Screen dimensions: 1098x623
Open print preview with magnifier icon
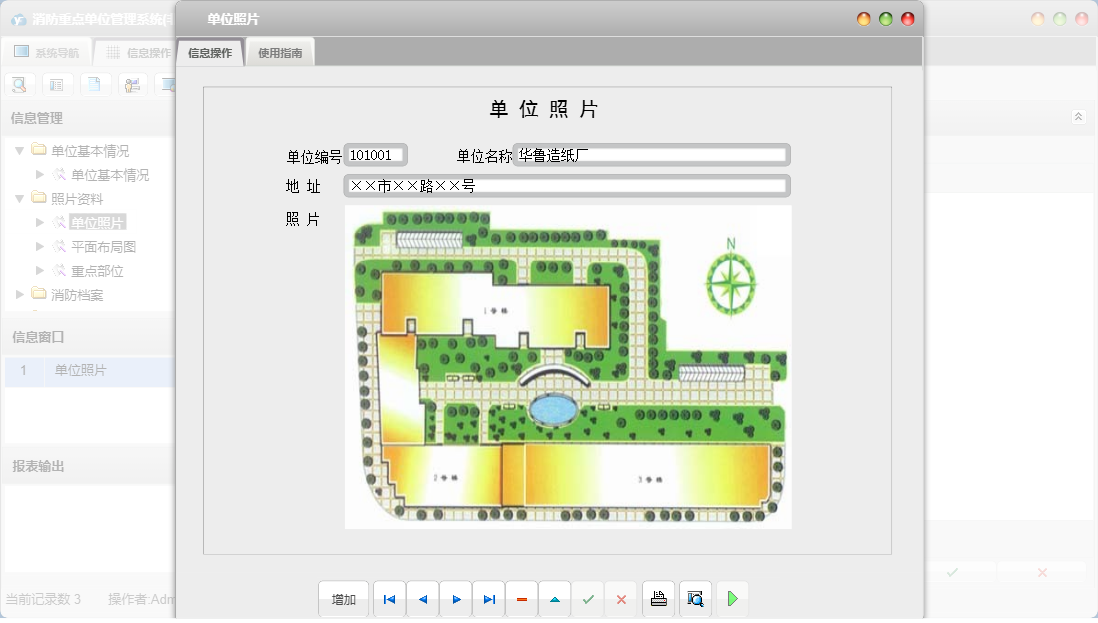pos(695,598)
